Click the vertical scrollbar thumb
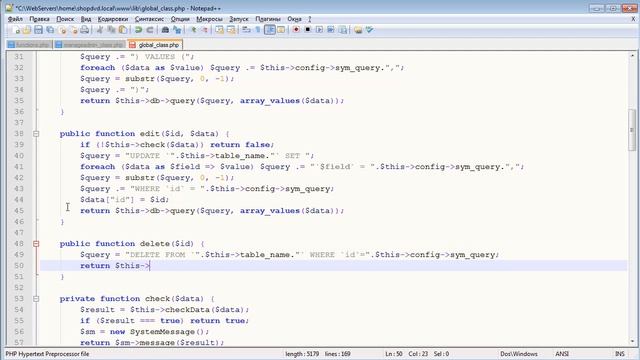 click(632, 130)
